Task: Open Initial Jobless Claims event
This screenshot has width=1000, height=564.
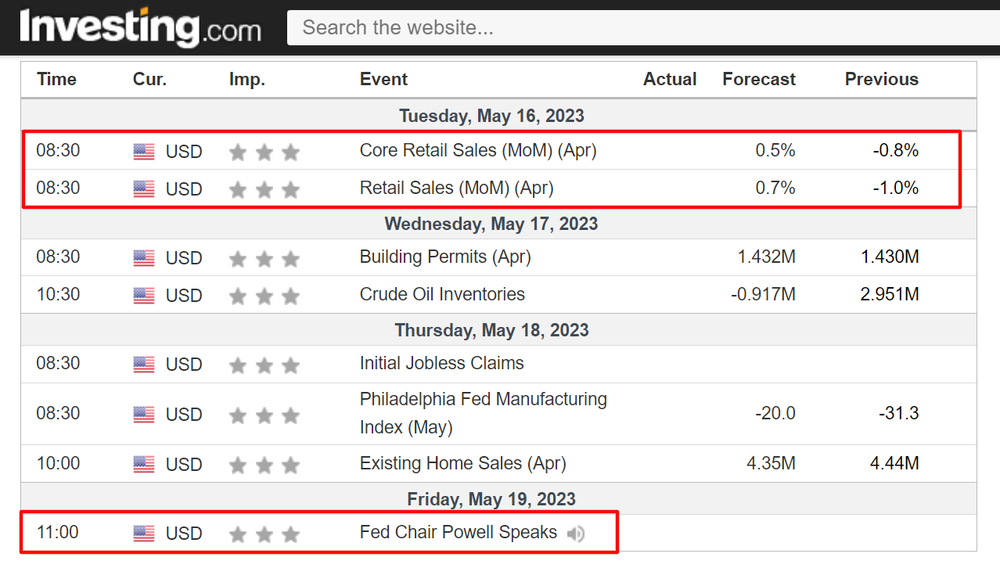Action: point(441,363)
